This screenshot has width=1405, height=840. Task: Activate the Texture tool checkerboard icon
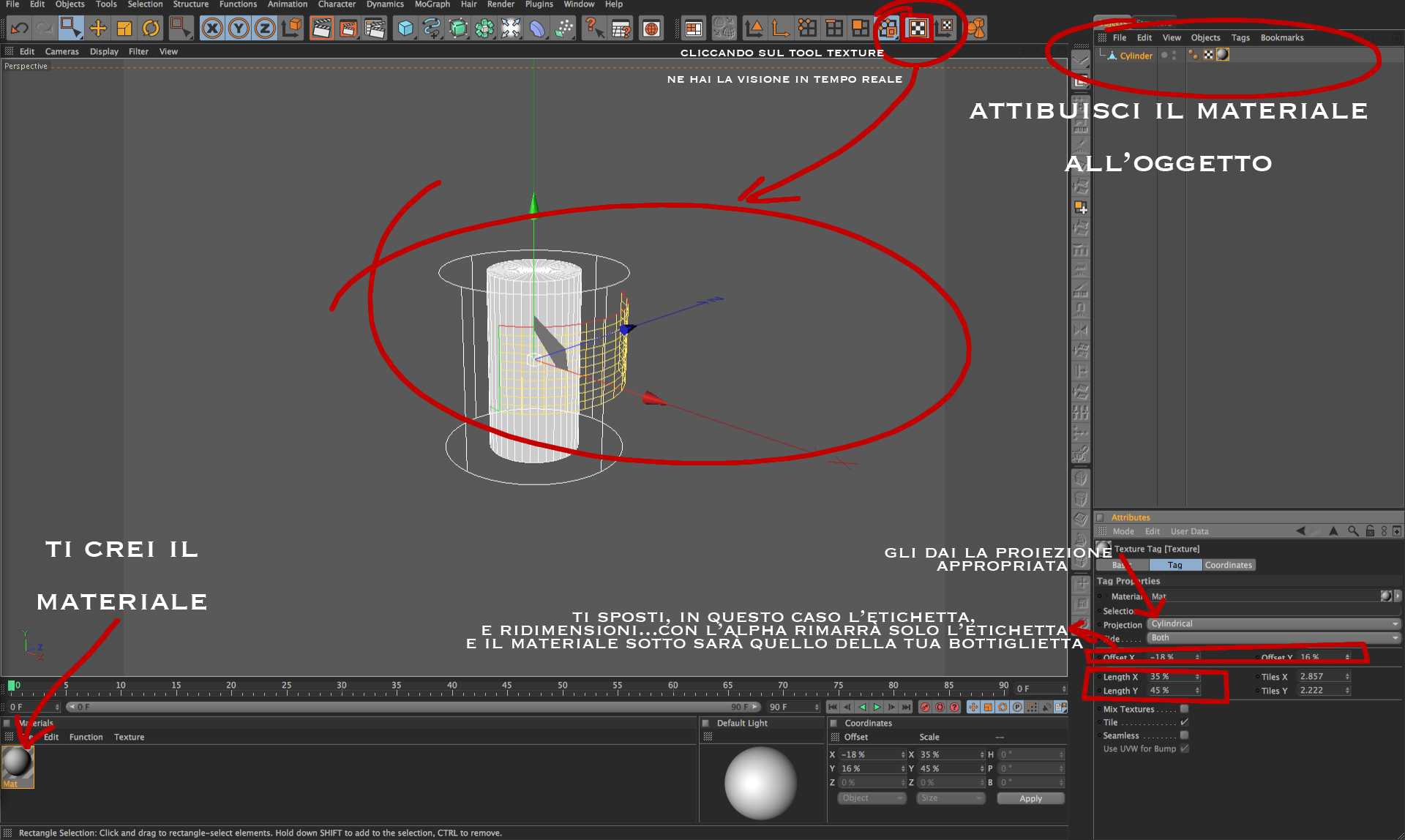click(917, 29)
